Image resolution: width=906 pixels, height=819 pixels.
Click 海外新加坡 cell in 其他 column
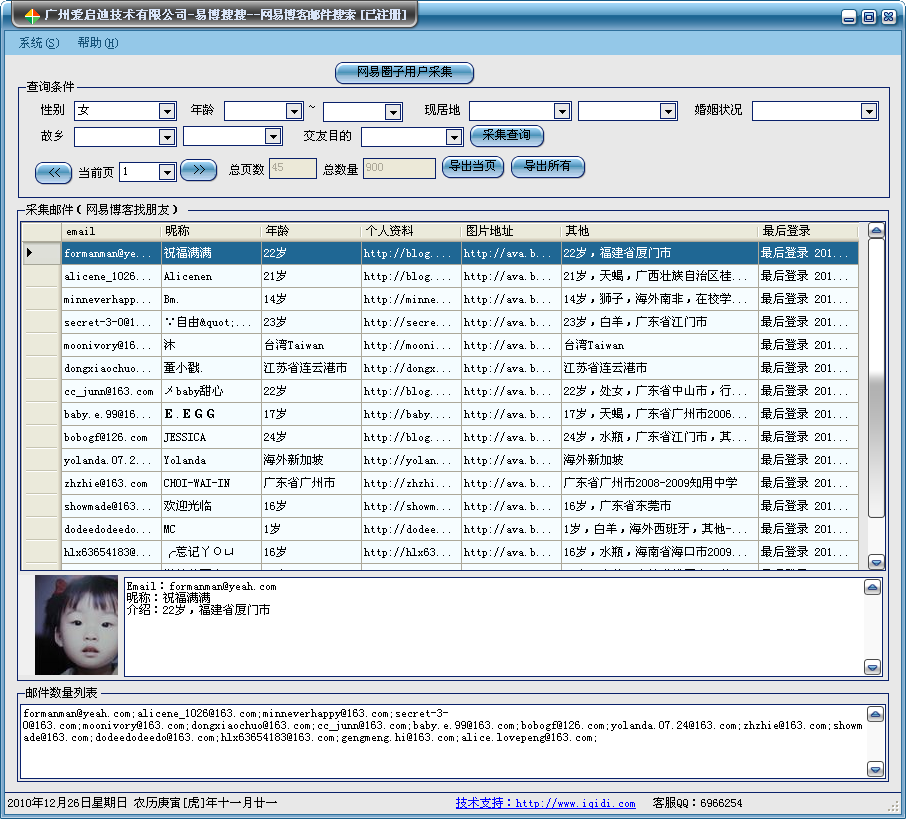tap(659, 460)
